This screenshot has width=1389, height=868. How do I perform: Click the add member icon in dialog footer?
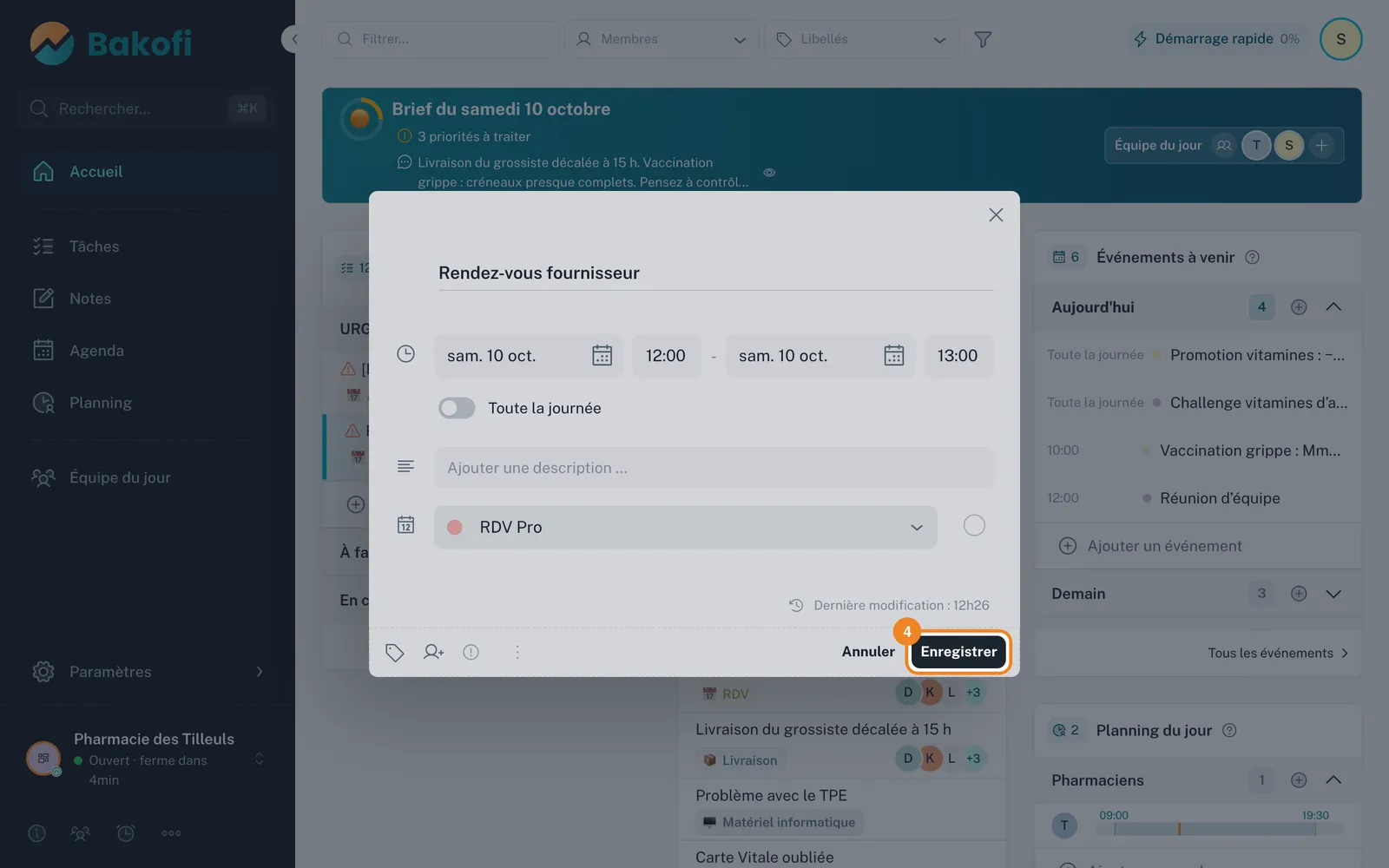point(433,652)
